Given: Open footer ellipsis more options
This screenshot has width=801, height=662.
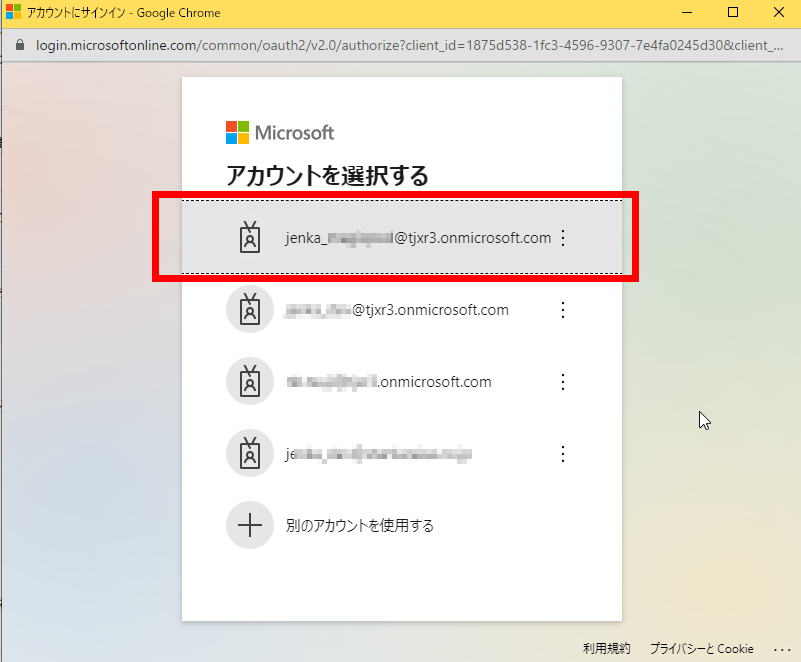Looking at the screenshot, I should 782,650.
